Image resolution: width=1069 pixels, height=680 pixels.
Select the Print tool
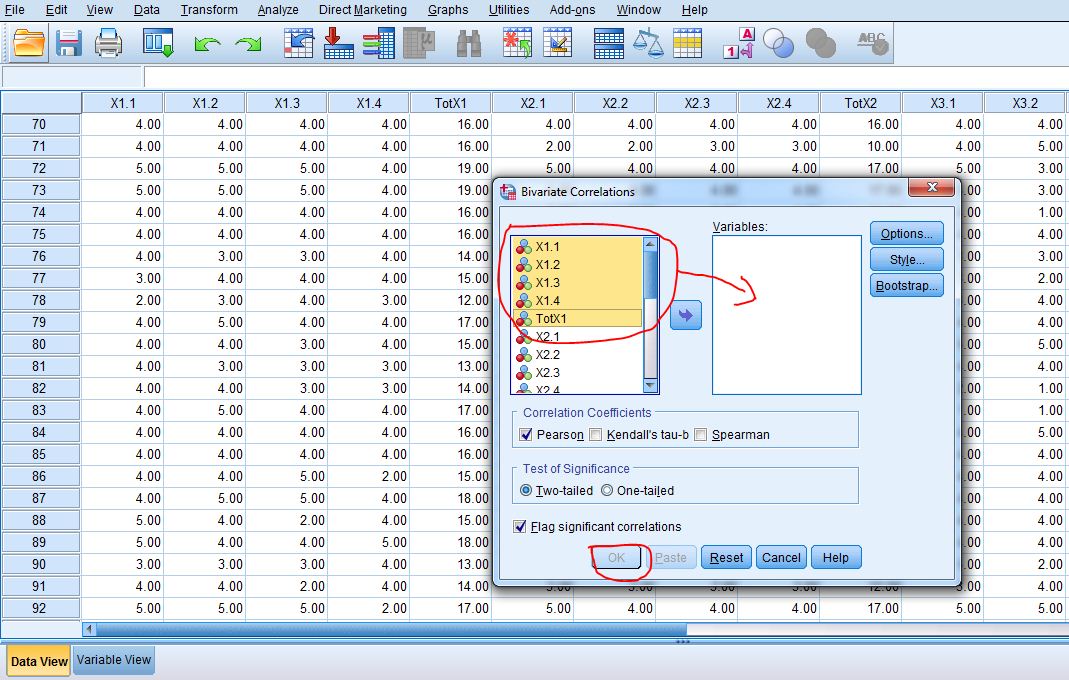click(108, 43)
